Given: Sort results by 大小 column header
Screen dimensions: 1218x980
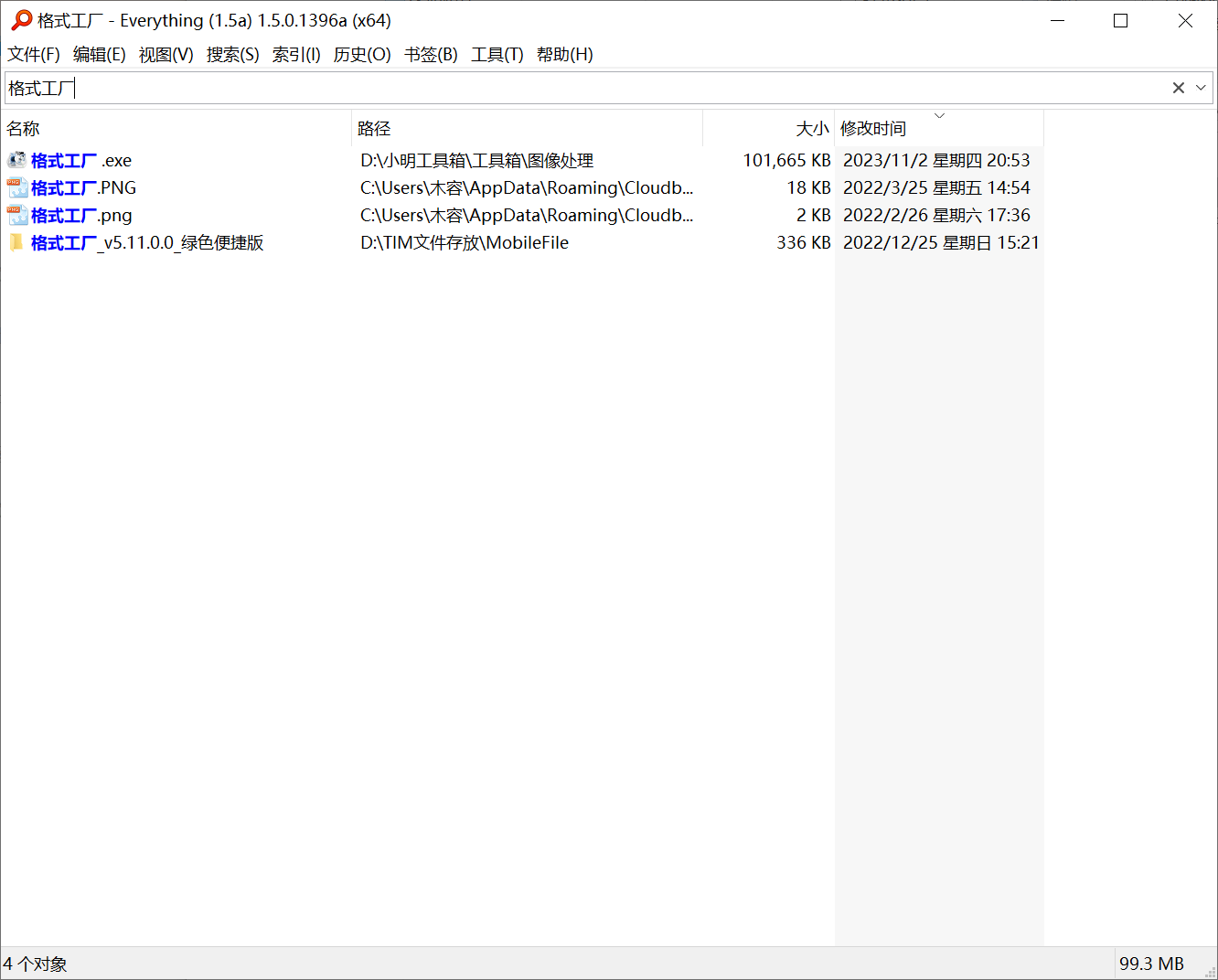Looking at the screenshot, I should [x=769, y=129].
